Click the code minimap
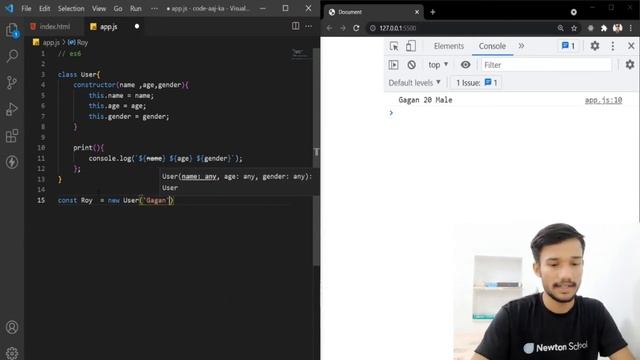Image resolution: width=640 pixels, height=360 pixels. [x=301, y=55]
